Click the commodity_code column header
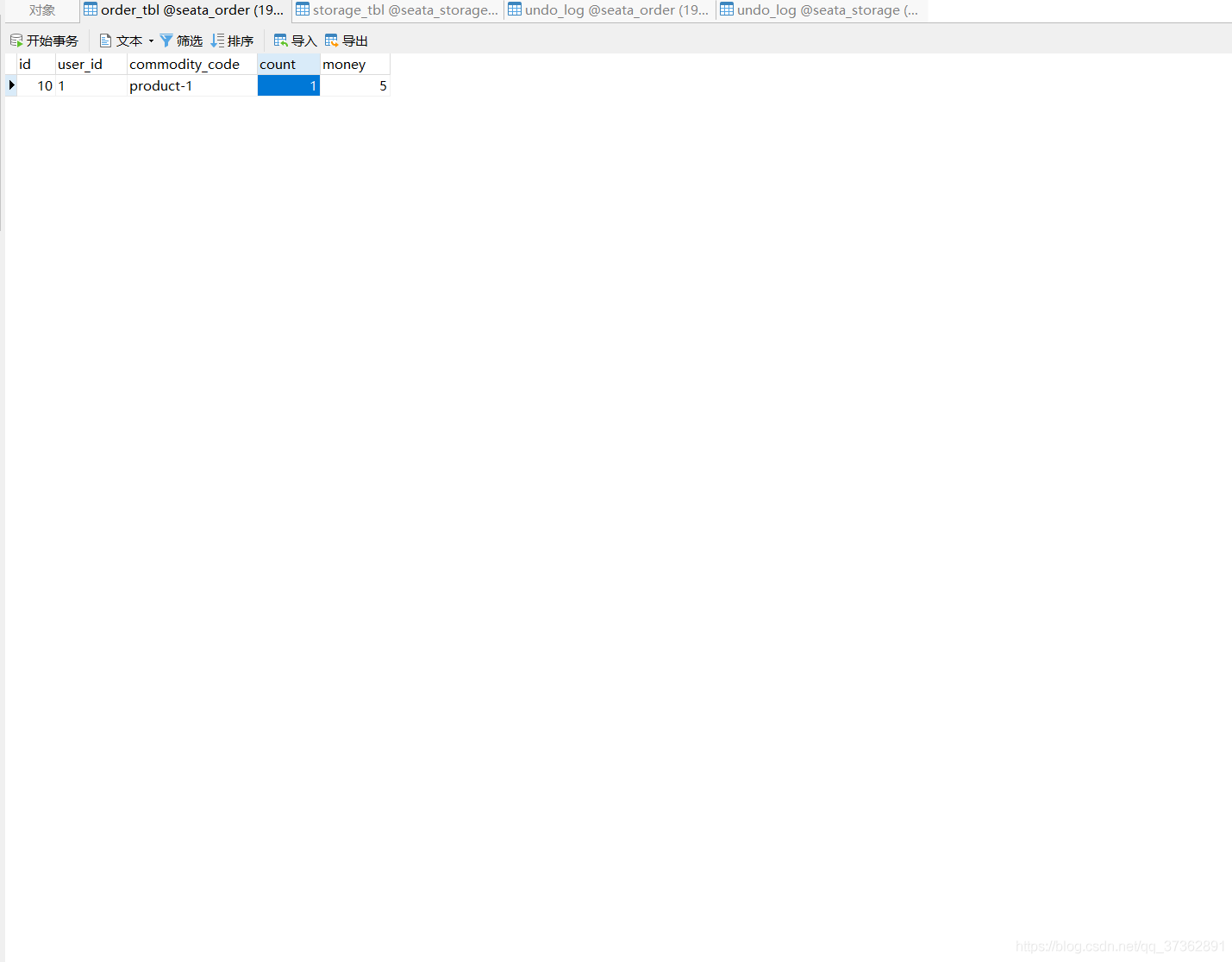Screen dimensions: 1232x962 (192, 64)
